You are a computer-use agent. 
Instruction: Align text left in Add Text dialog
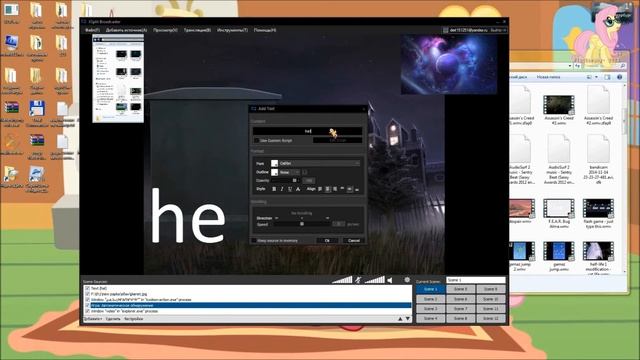[320, 189]
